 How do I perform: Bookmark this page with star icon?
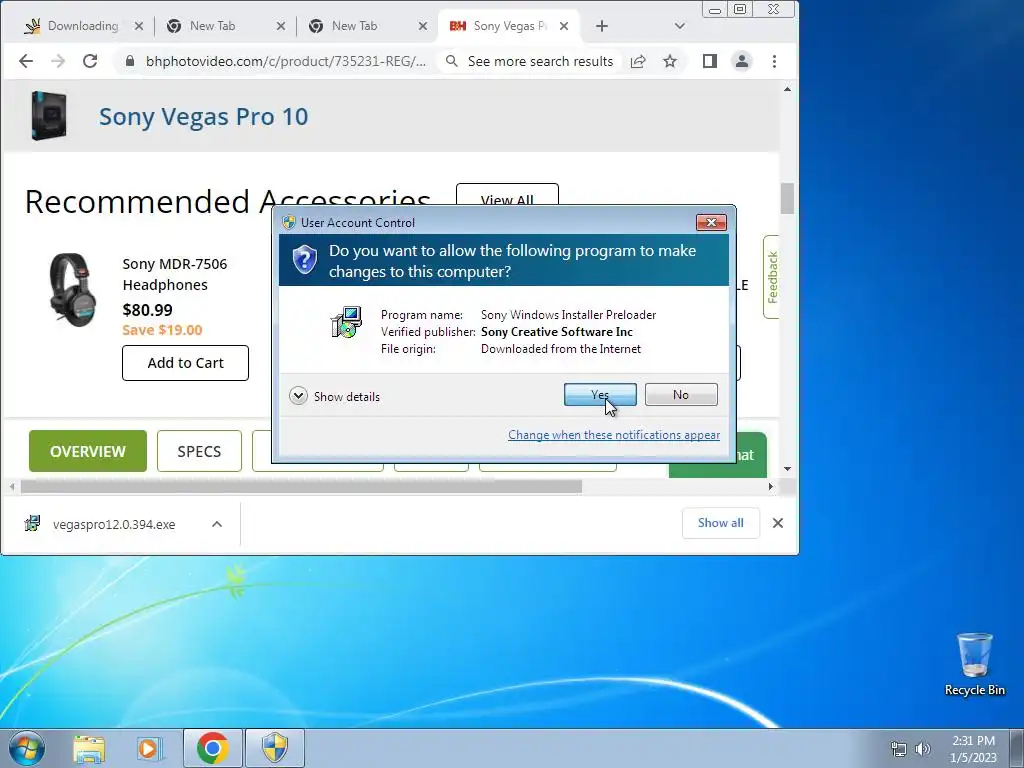pos(670,61)
